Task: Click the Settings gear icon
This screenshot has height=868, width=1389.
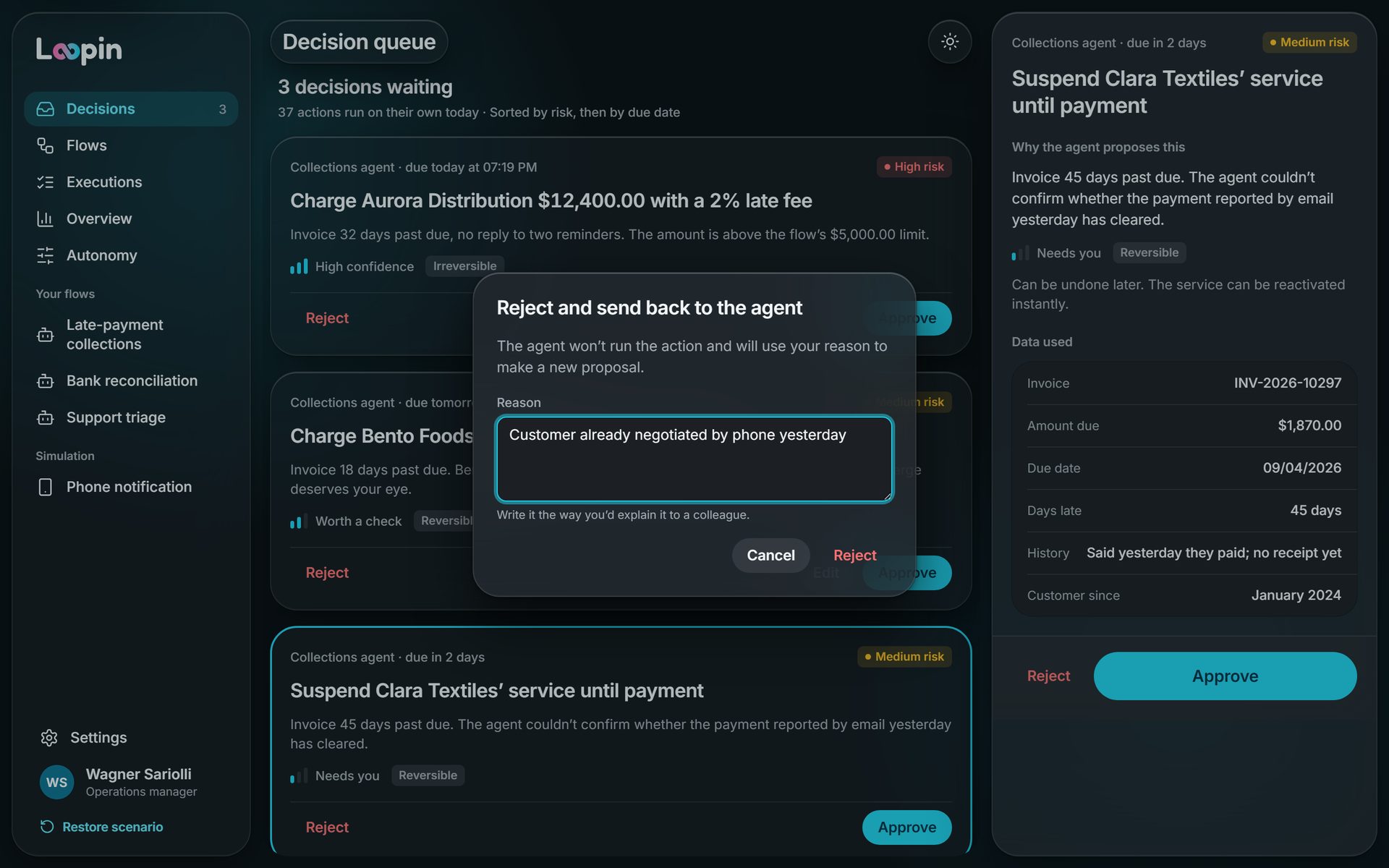Action: (x=49, y=737)
